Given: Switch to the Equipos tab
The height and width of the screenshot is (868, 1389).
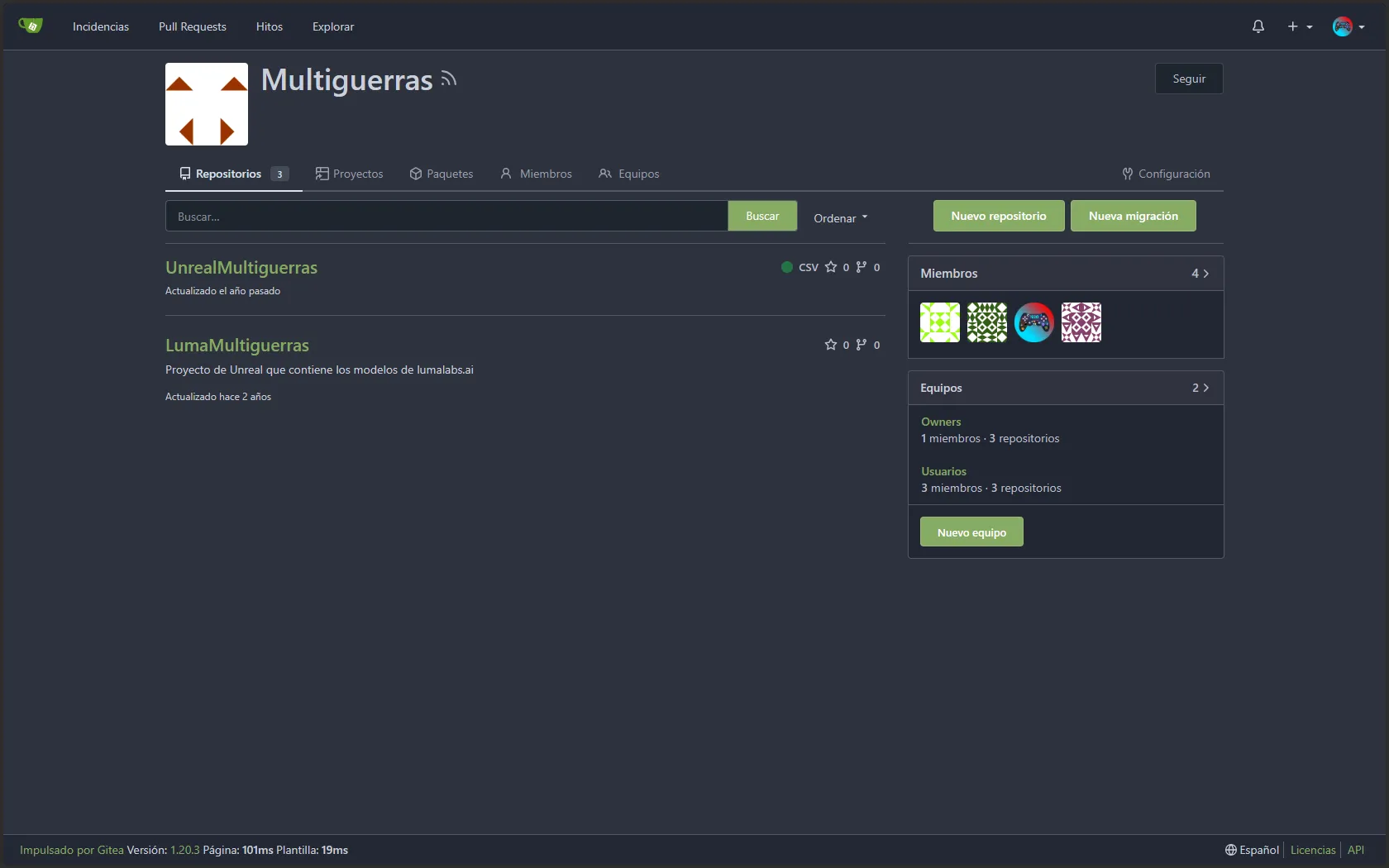Looking at the screenshot, I should (629, 174).
